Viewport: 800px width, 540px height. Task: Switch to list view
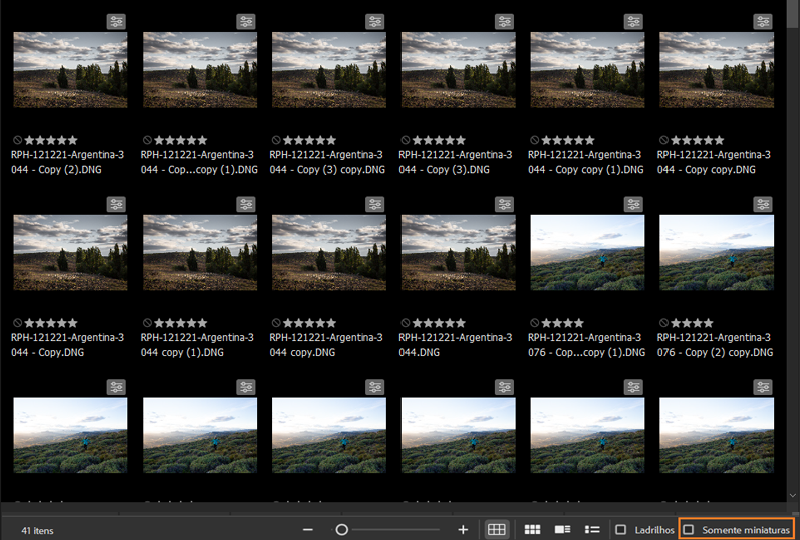pyautogui.click(x=592, y=530)
